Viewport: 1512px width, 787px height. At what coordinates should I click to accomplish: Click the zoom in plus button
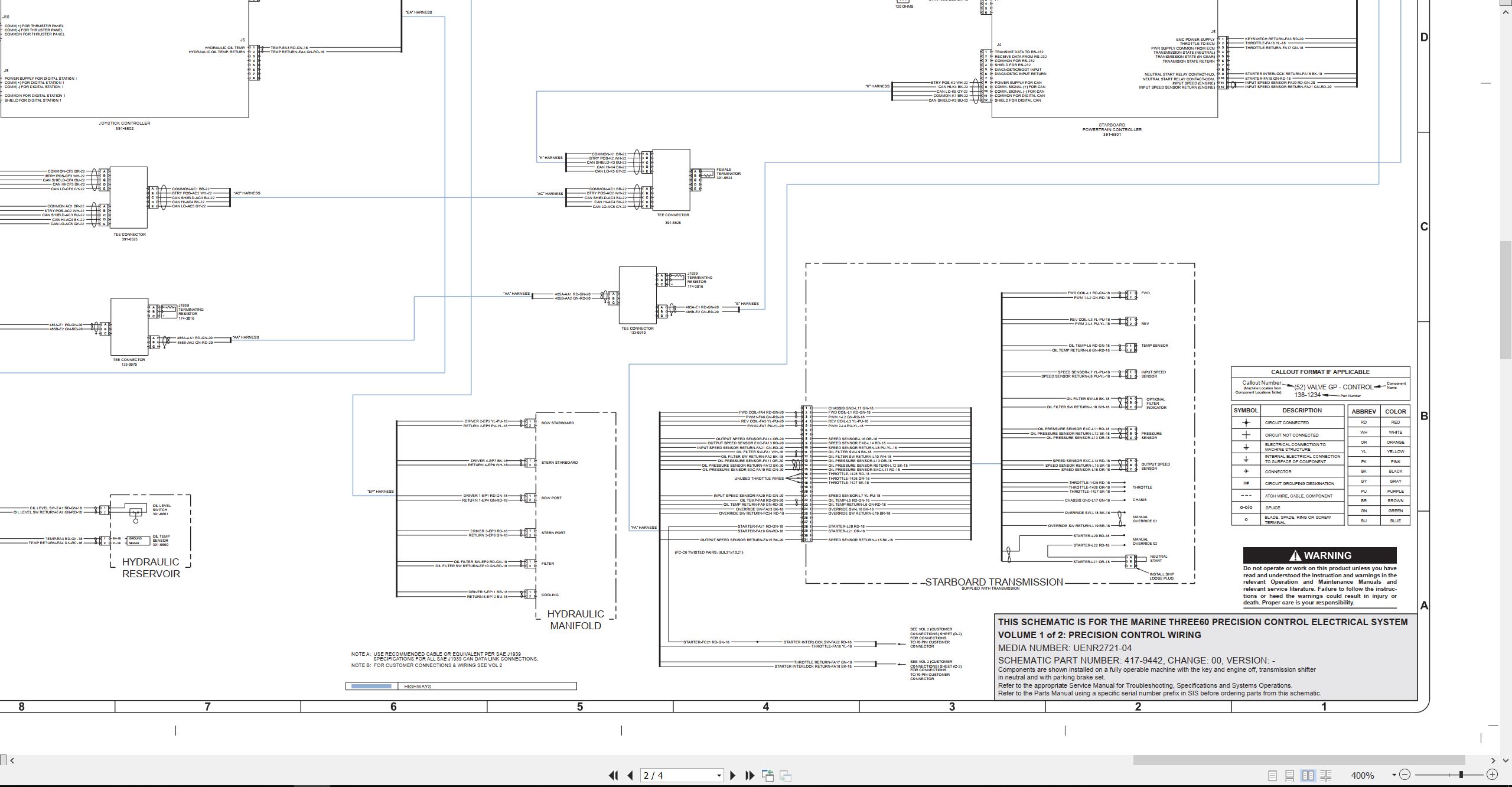coord(1492,775)
